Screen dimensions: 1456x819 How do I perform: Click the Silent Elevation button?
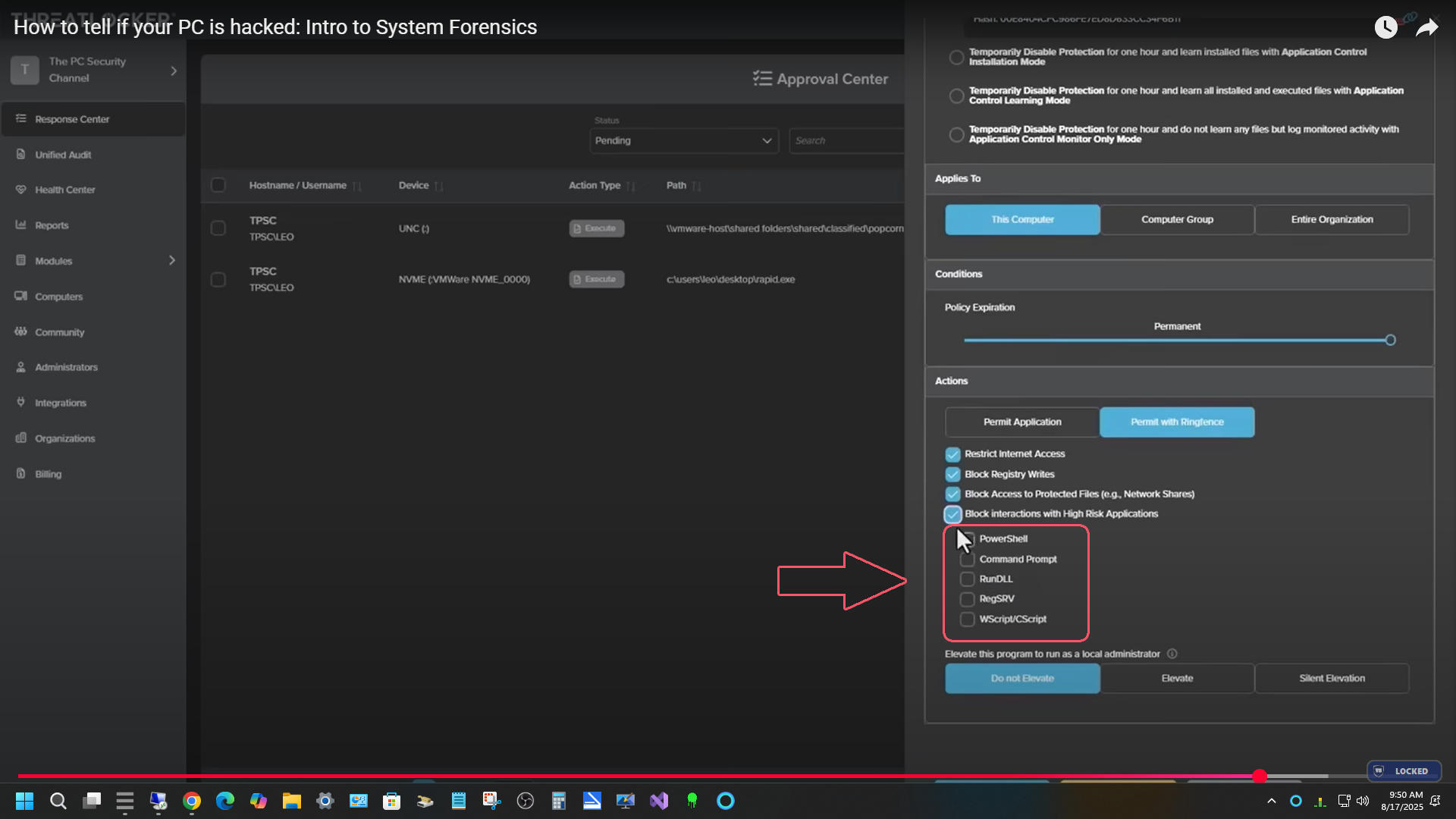click(x=1332, y=679)
